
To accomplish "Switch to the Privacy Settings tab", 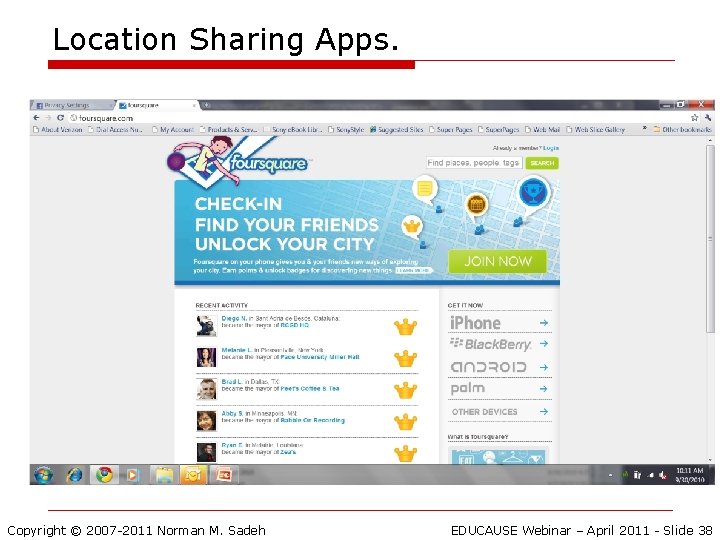I will [x=67, y=105].
